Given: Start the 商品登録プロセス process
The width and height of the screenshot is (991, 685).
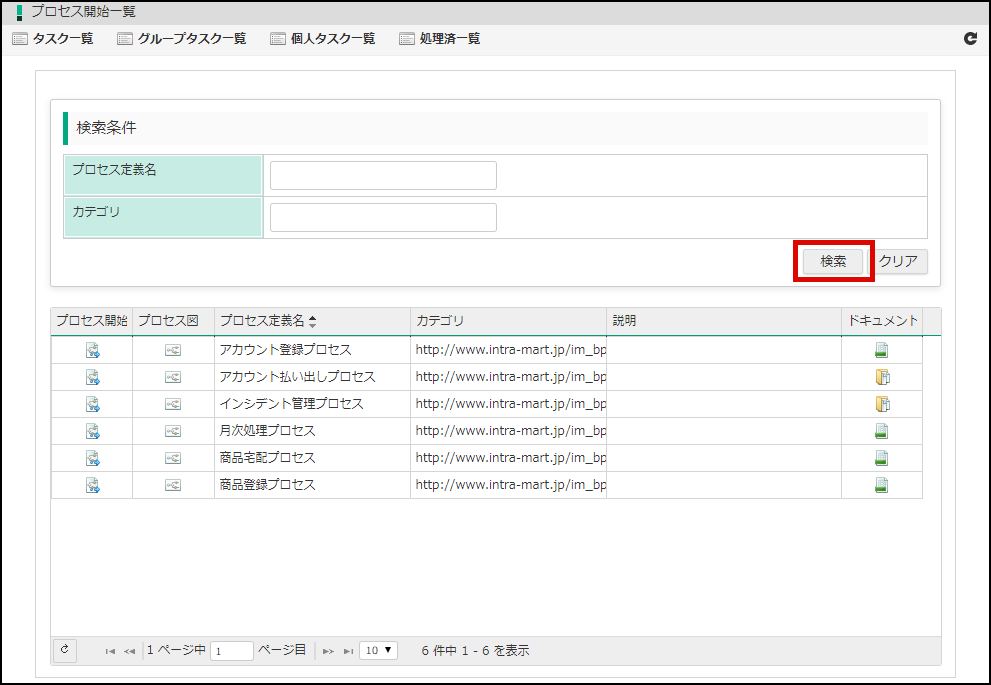Looking at the screenshot, I should click(x=92, y=485).
